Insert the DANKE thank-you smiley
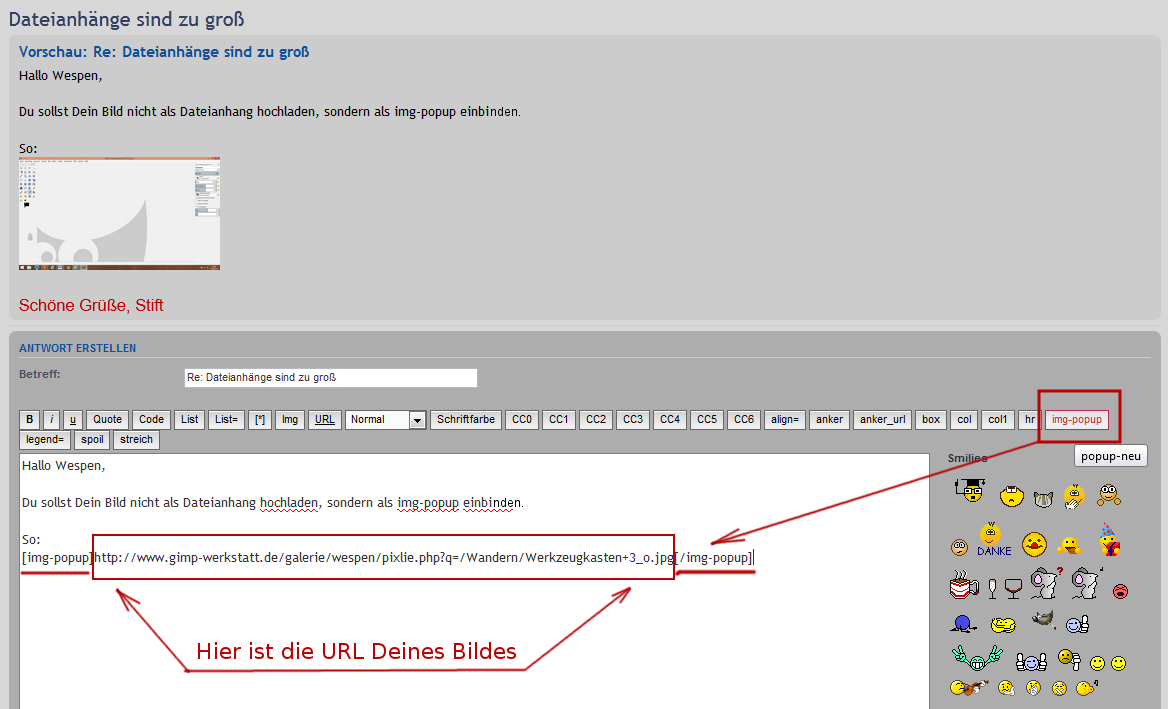Screen dimensions: 1168x709 [x=994, y=539]
